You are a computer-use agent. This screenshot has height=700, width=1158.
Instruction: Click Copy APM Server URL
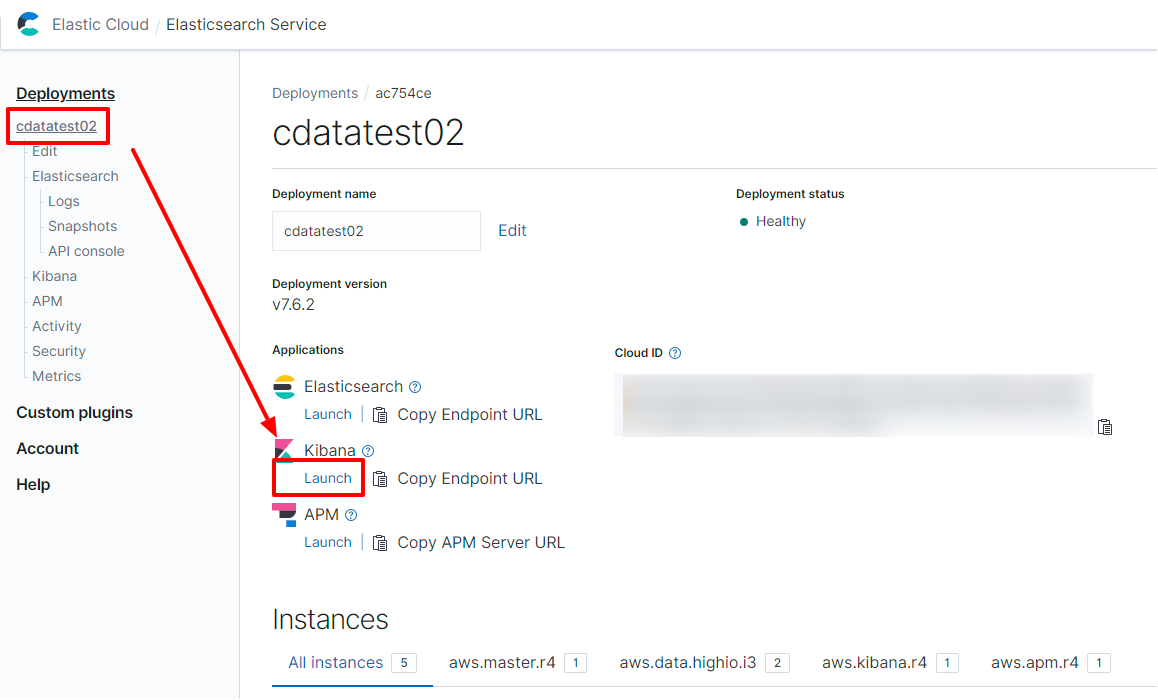481,543
